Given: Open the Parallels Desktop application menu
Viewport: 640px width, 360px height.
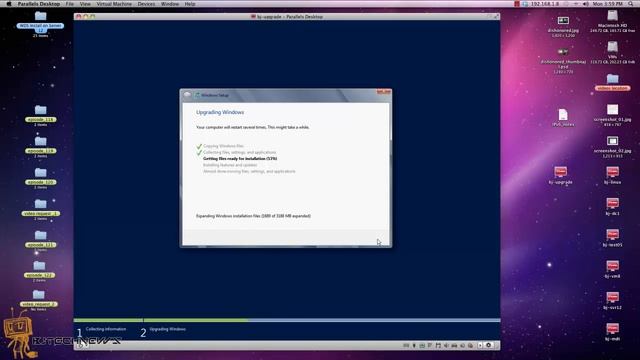Looking at the screenshot, I should click(39, 4).
